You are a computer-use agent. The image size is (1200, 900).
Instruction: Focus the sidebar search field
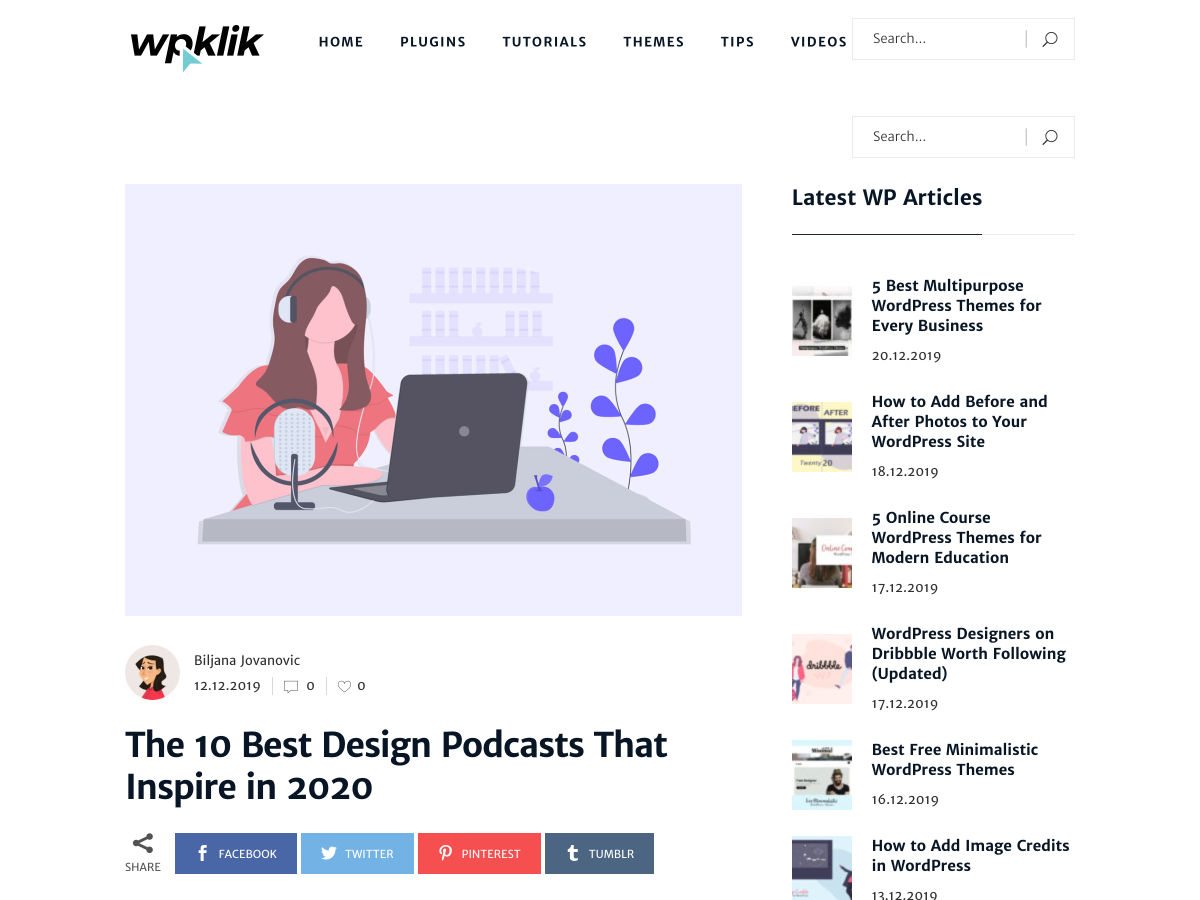tap(940, 137)
